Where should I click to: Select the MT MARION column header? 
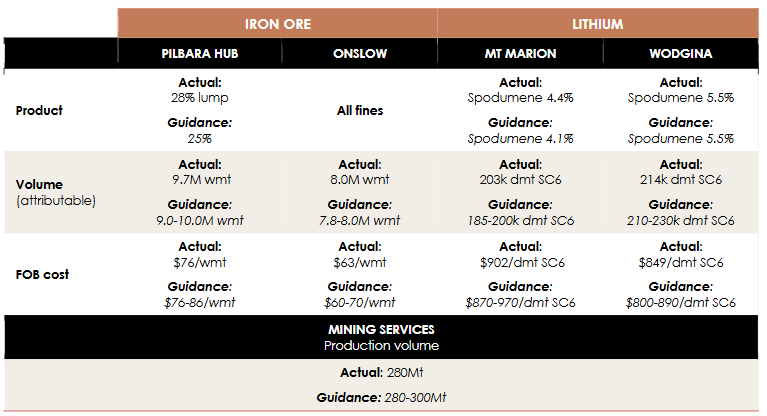tap(520, 53)
